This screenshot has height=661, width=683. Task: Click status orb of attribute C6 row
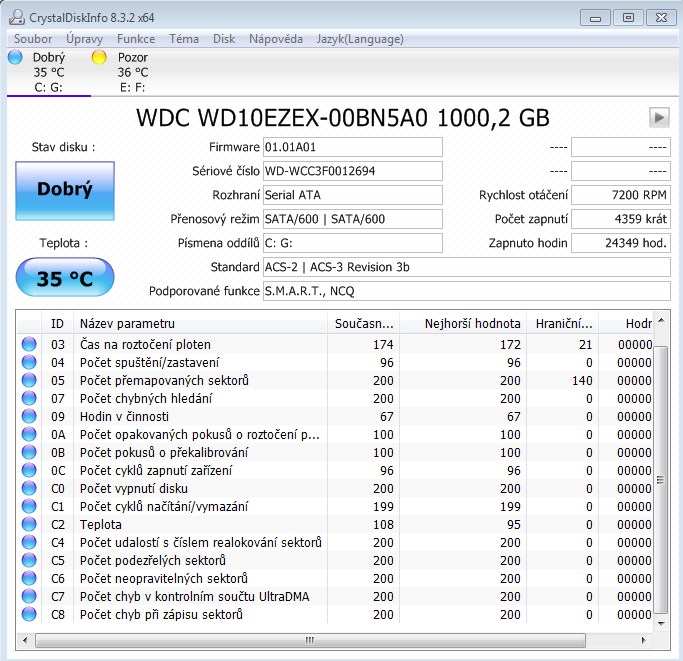tap(29, 578)
